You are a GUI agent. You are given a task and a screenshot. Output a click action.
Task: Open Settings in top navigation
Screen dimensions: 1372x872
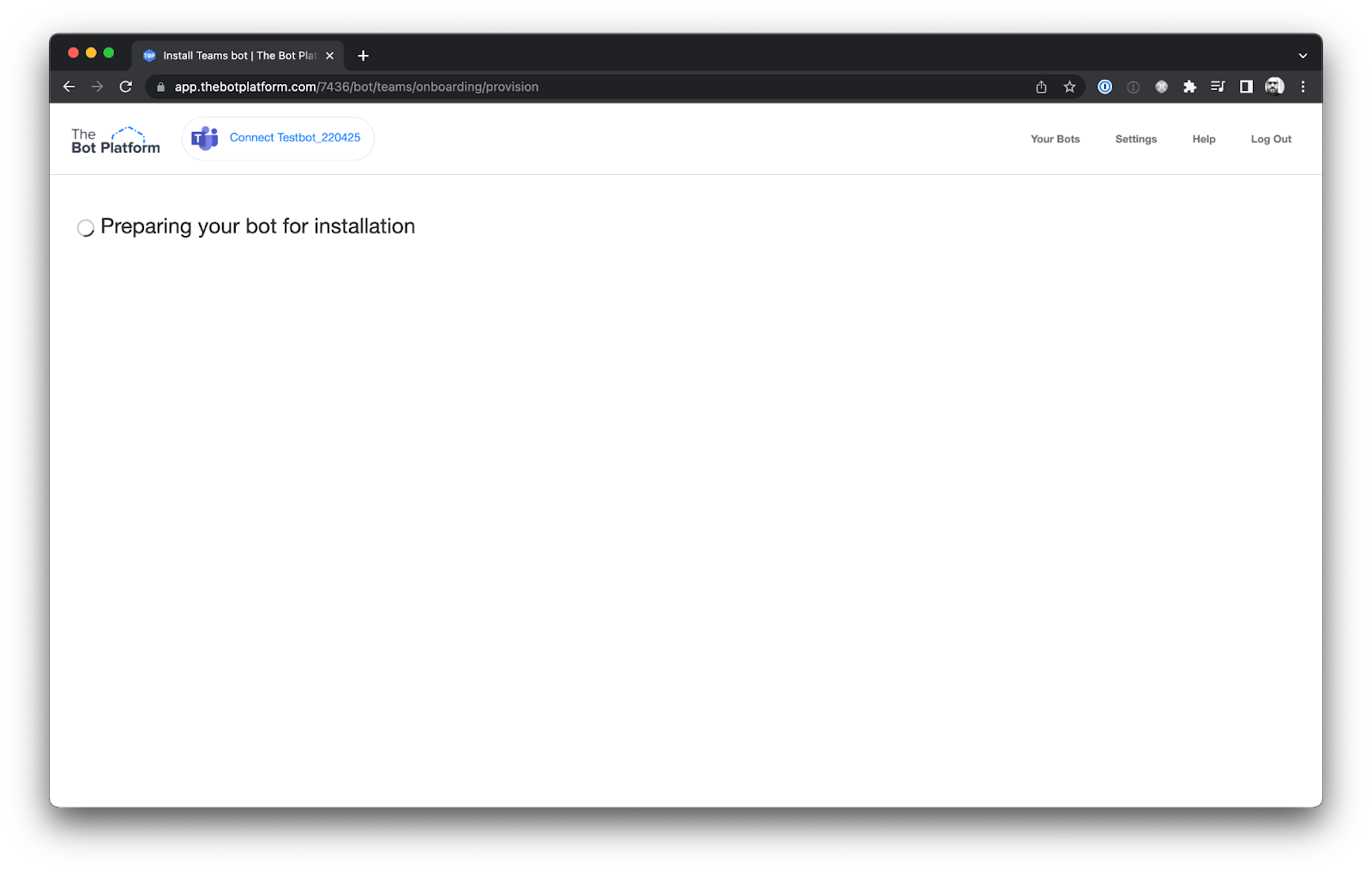pos(1135,139)
